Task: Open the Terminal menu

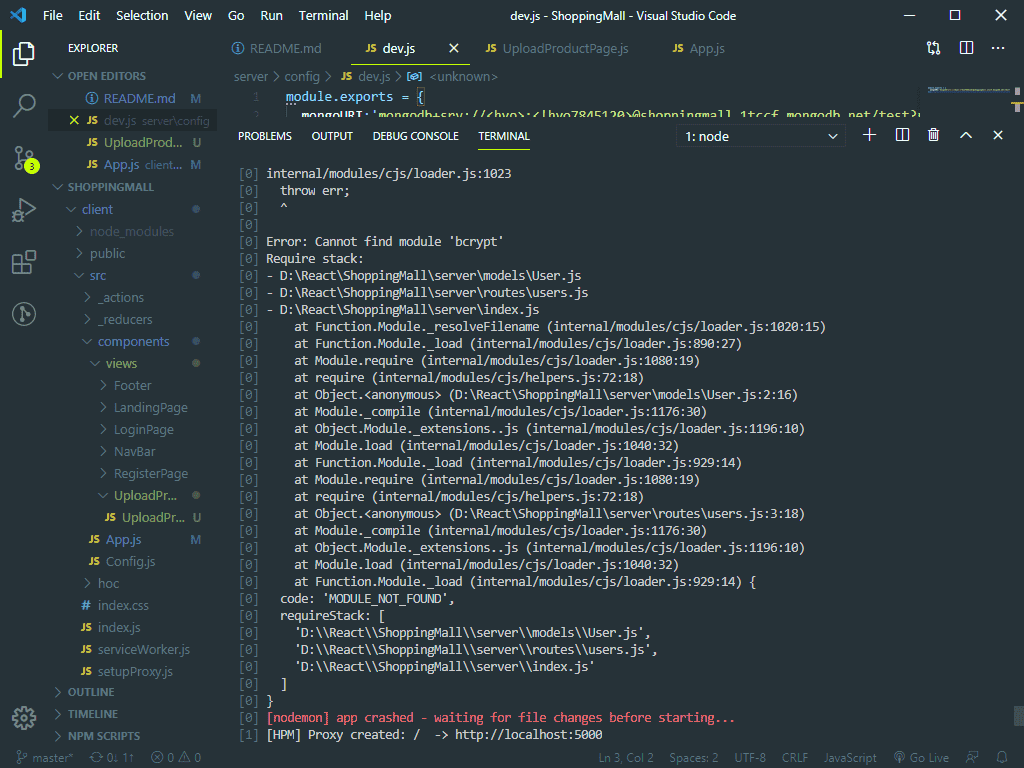Action: point(323,16)
